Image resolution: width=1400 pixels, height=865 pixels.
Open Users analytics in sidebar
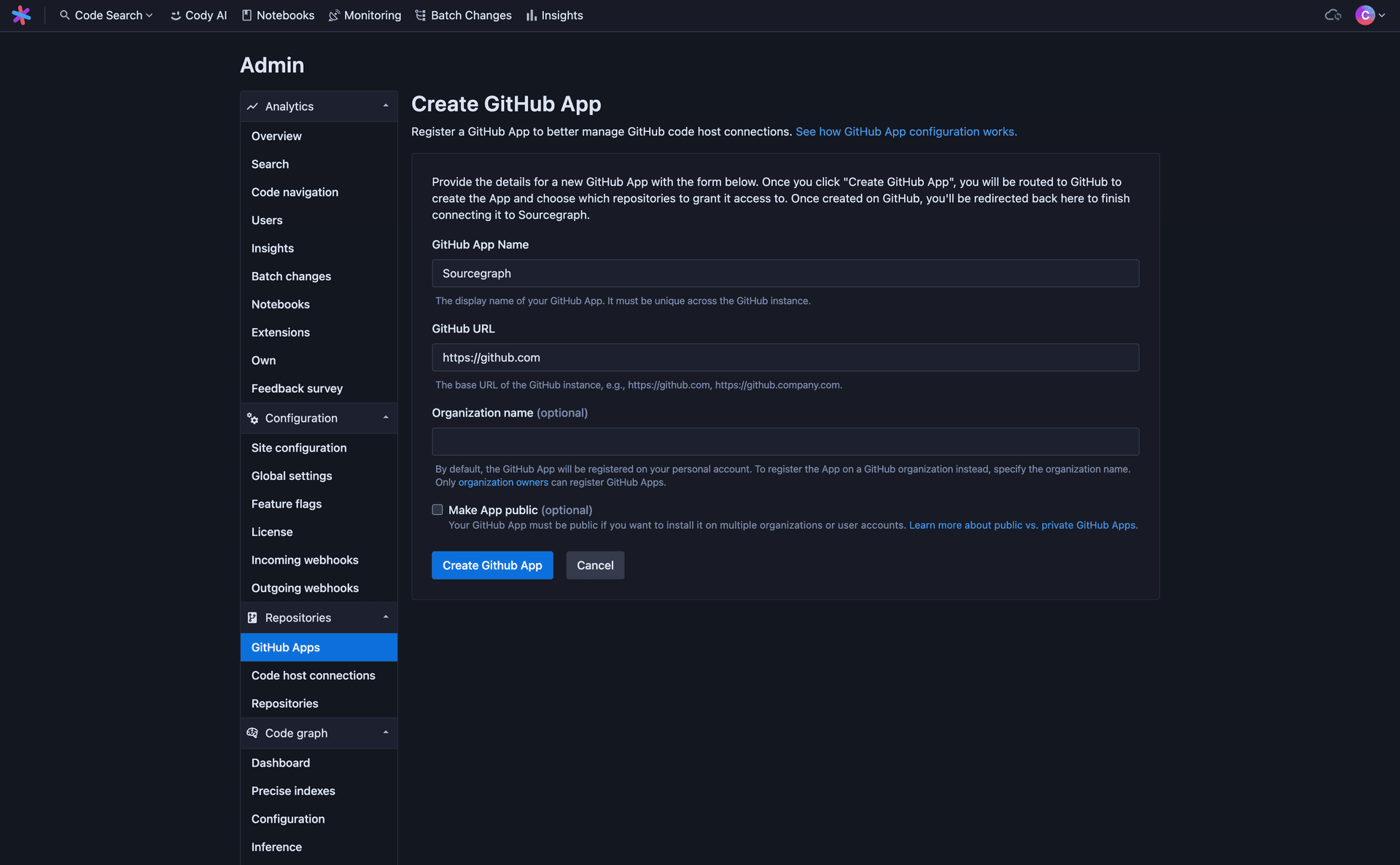pyautogui.click(x=319, y=220)
